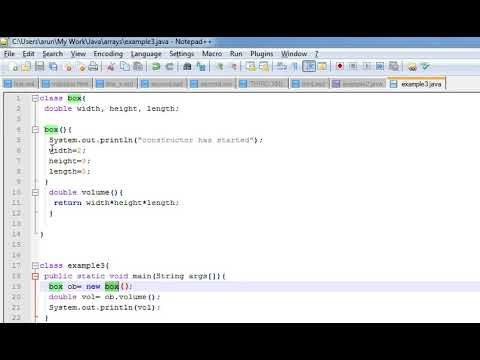This screenshot has width=480, height=360.
Task: Click the 'System.out.println(vol);' line
Action: click(x=104, y=307)
